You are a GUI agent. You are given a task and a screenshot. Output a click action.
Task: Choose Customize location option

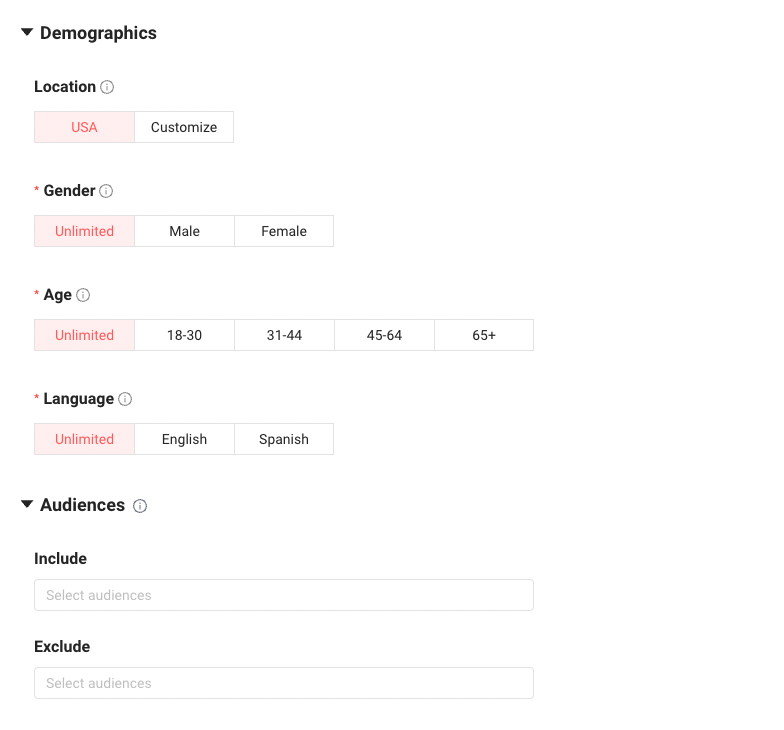(x=184, y=127)
